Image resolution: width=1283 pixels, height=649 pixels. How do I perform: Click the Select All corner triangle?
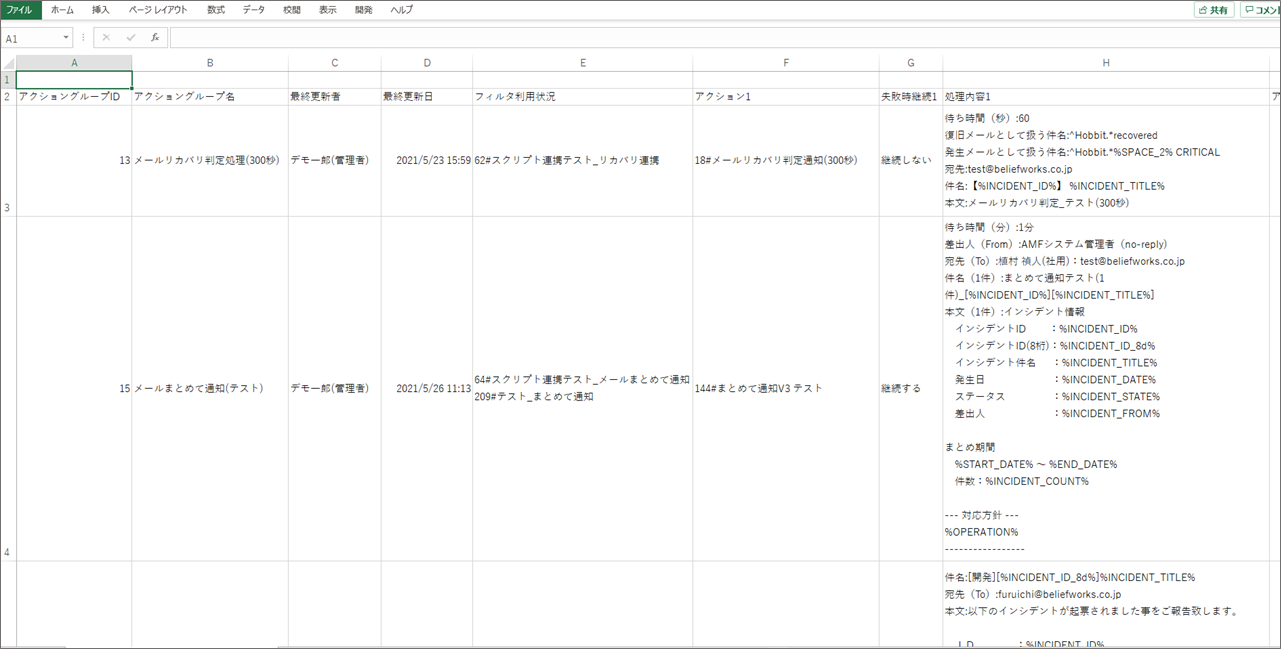[8, 63]
